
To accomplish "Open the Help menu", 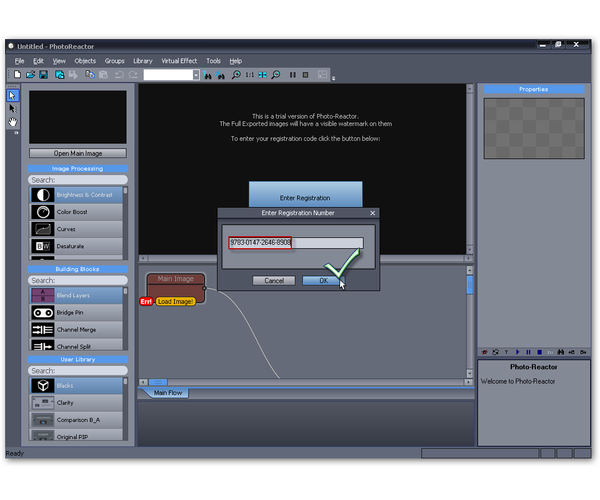I will 236,61.
